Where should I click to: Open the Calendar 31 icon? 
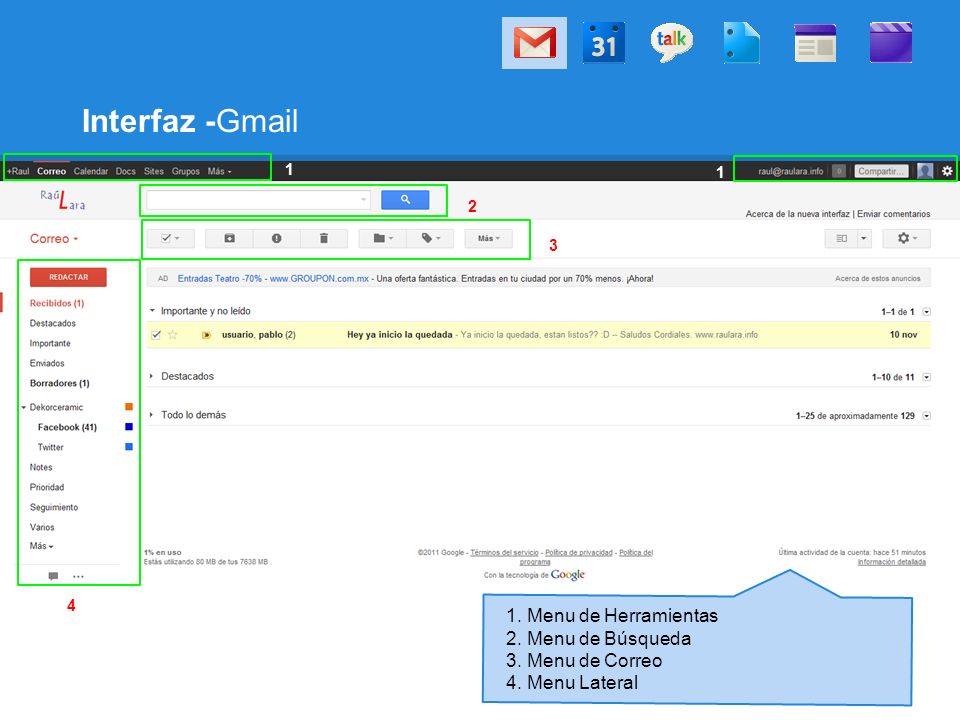(604, 43)
